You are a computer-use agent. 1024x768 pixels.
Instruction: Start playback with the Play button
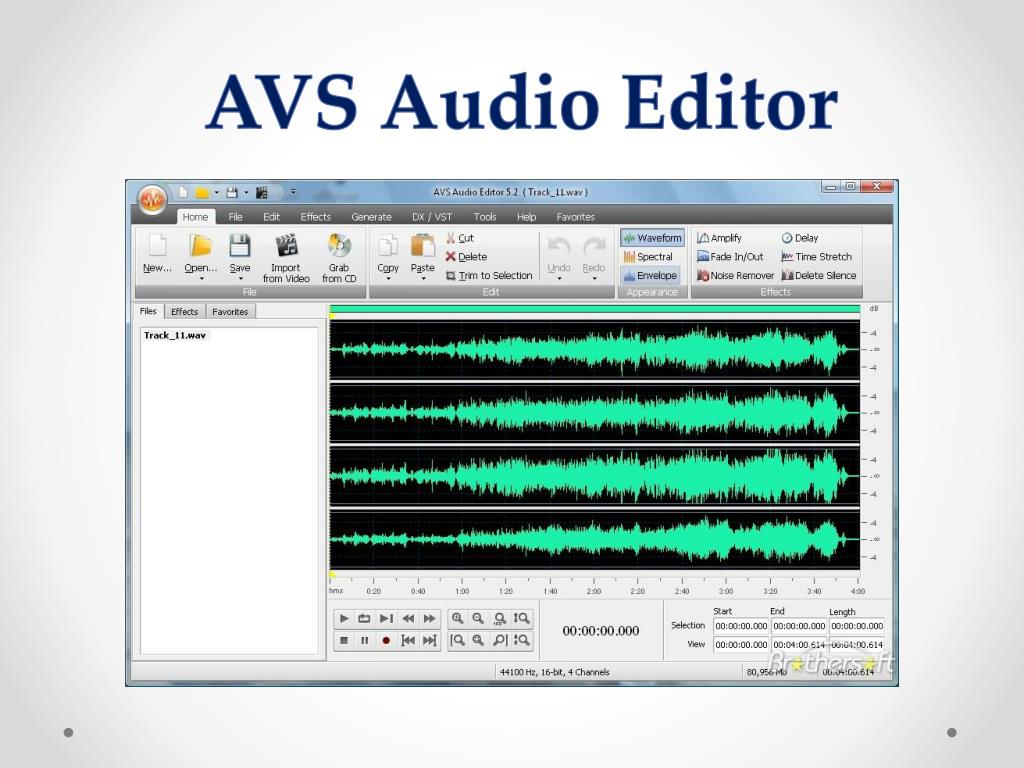(344, 618)
